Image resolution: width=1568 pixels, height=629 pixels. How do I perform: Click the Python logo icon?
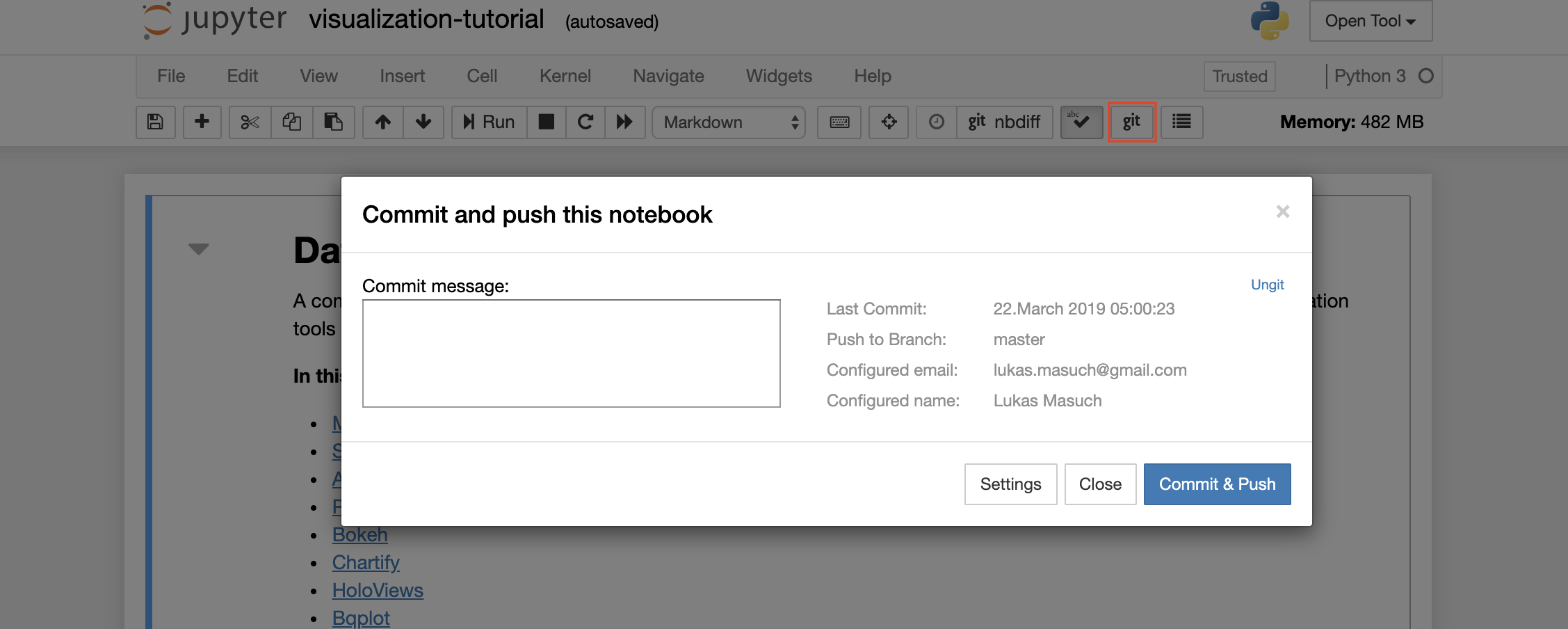(1270, 21)
